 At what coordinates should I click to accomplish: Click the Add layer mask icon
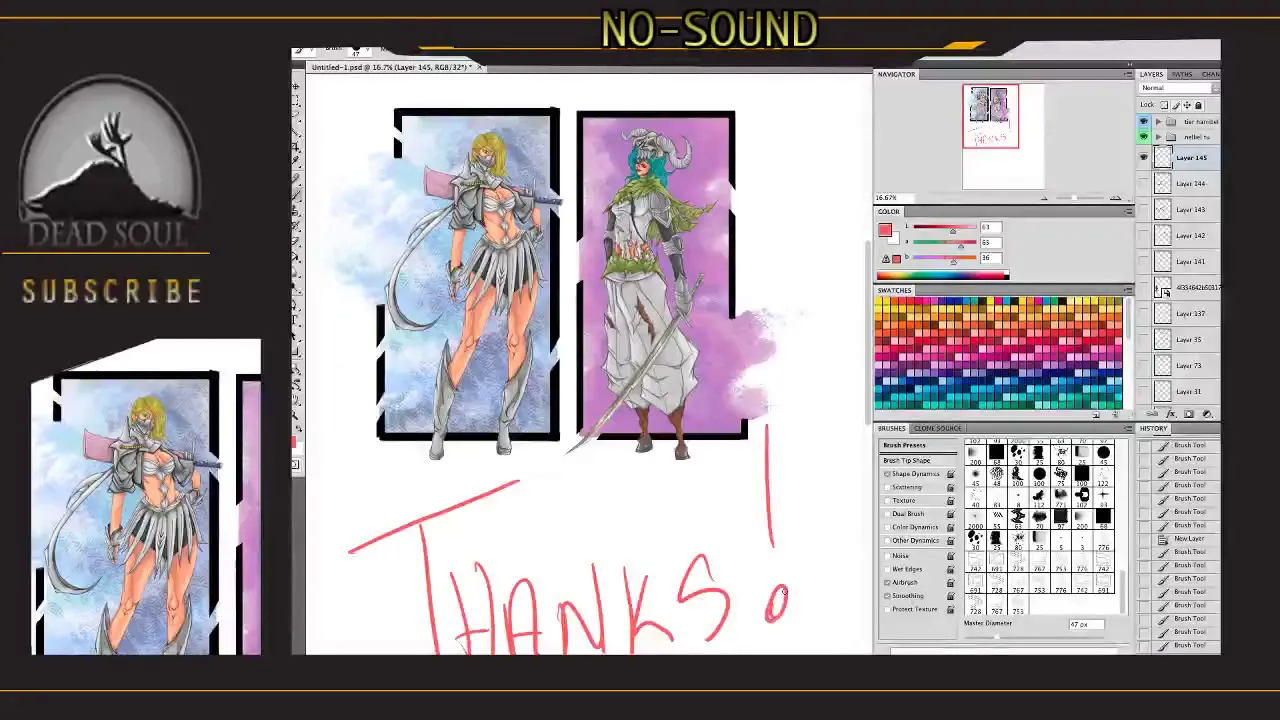pos(1189,414)
